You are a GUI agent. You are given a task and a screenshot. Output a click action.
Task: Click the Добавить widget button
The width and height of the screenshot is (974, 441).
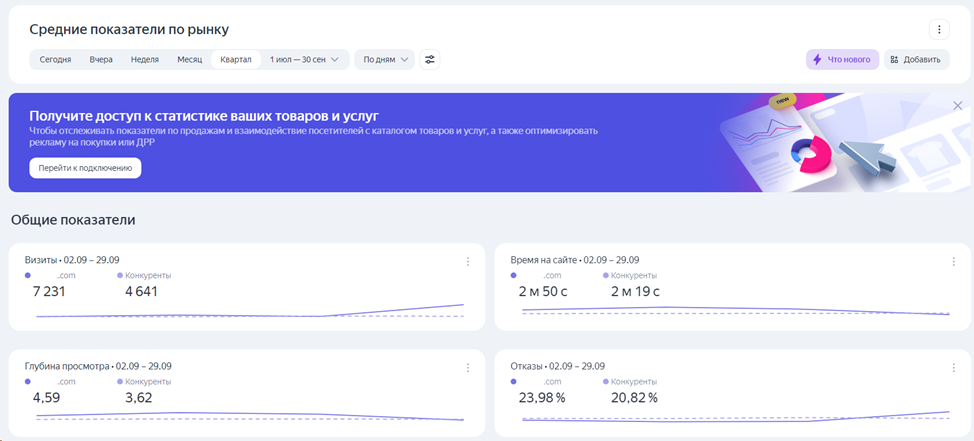point(916,59)
